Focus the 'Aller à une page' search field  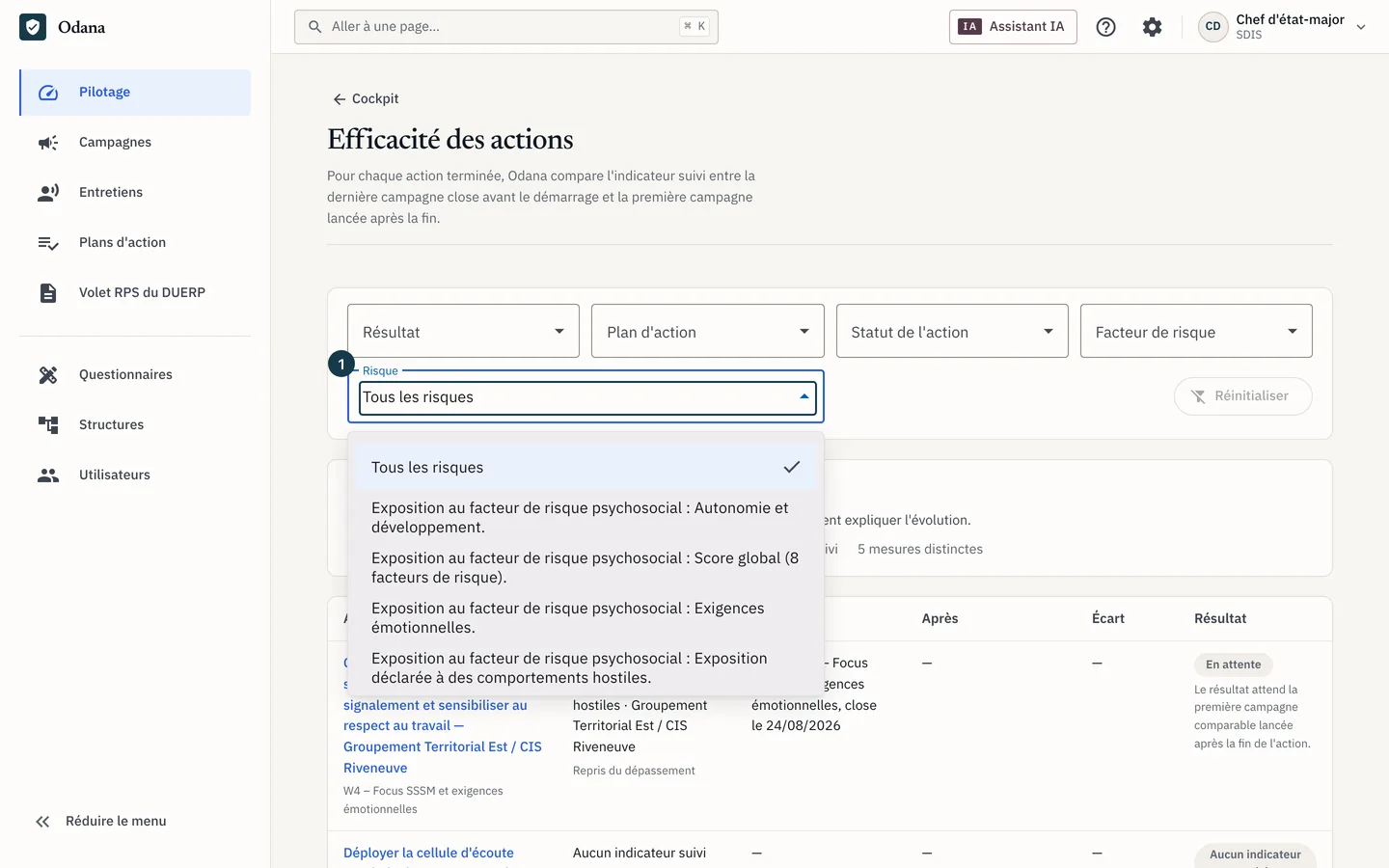[x=506, y=27]
